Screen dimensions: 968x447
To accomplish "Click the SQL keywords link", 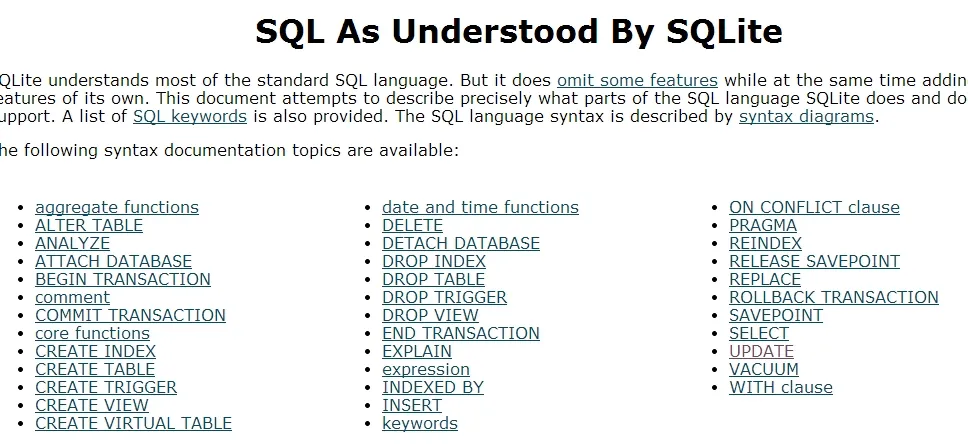I will click(x=189, y=116).
